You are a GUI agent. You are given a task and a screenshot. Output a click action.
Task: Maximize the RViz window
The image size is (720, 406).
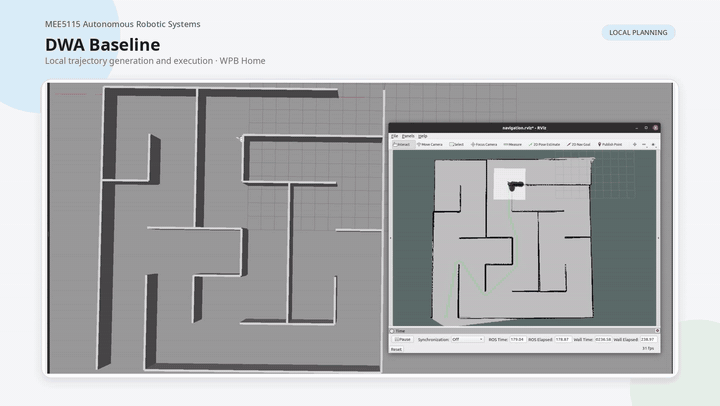point(646,128)
